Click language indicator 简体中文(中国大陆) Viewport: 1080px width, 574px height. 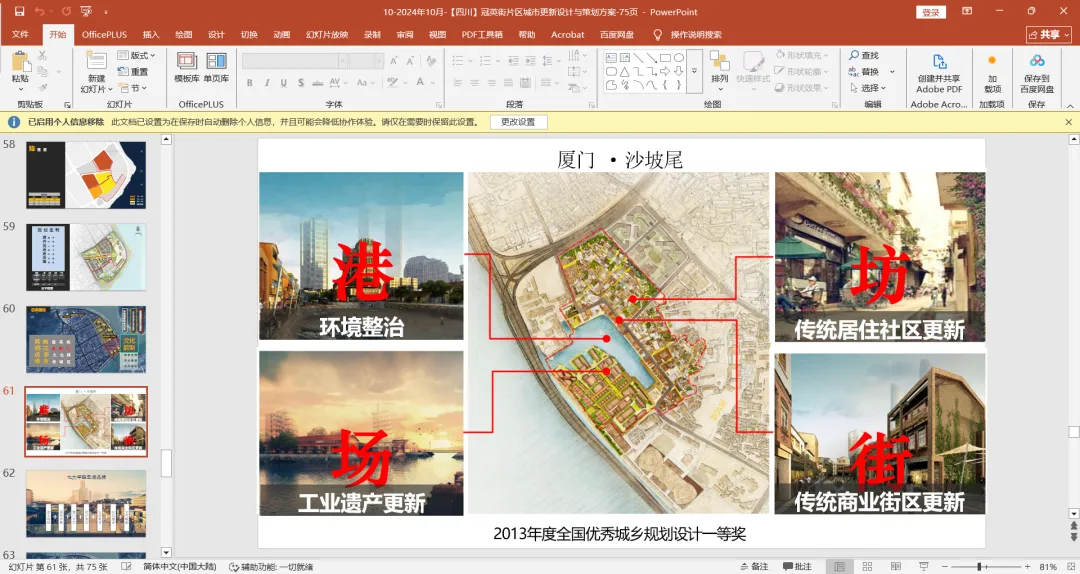[x=180, y=566]
